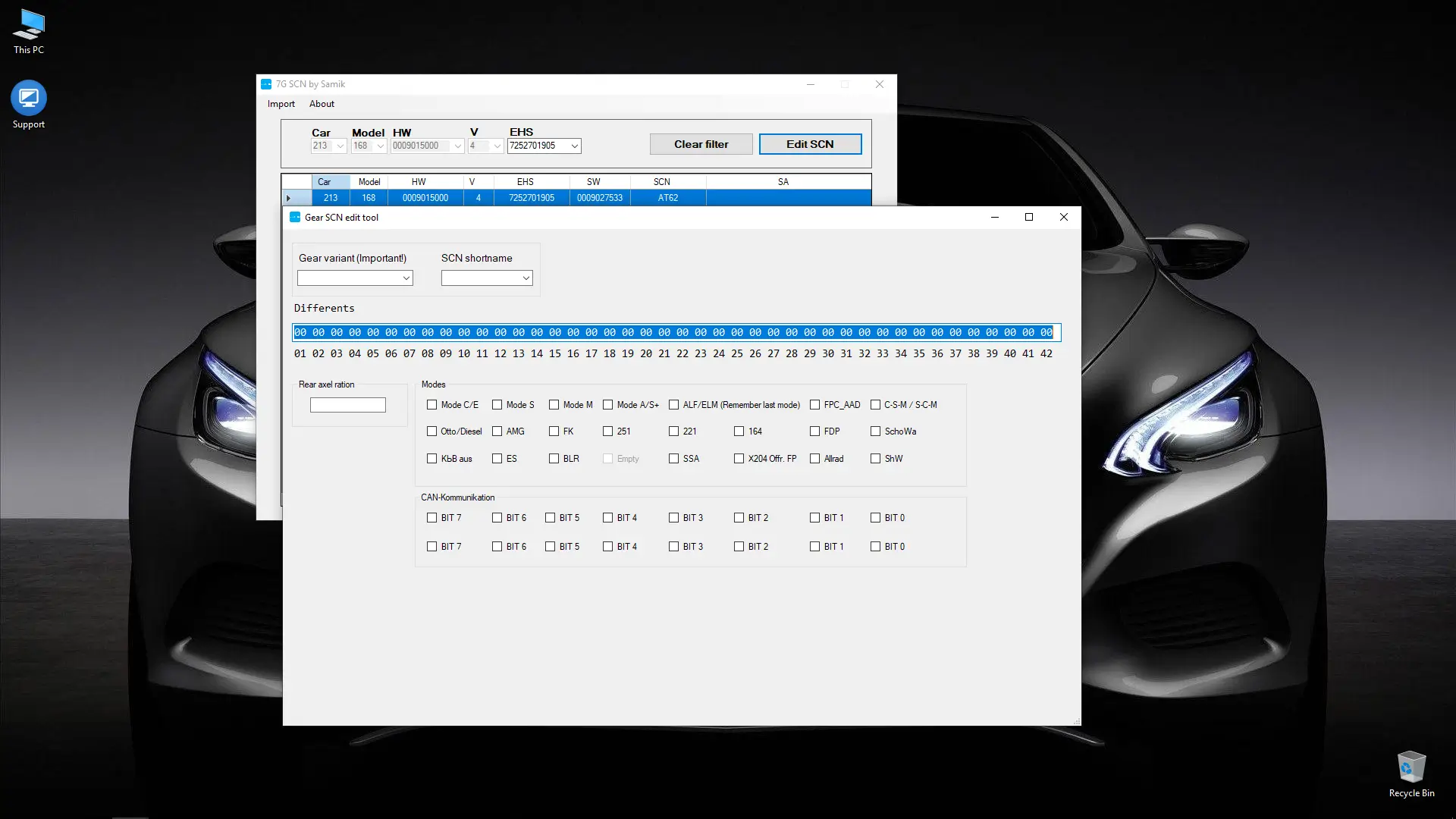Click the 7G SCN window title icon

coord(266,84)
